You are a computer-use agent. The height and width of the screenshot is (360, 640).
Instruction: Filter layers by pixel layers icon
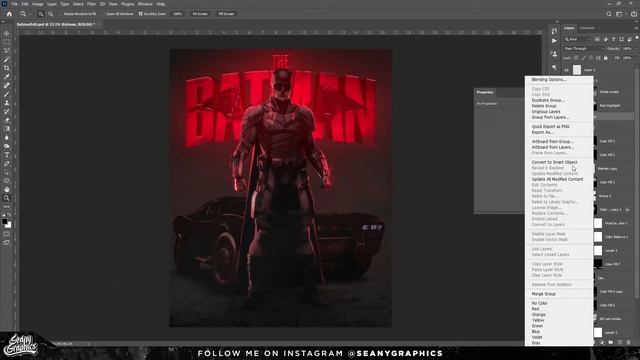[597, 39]
